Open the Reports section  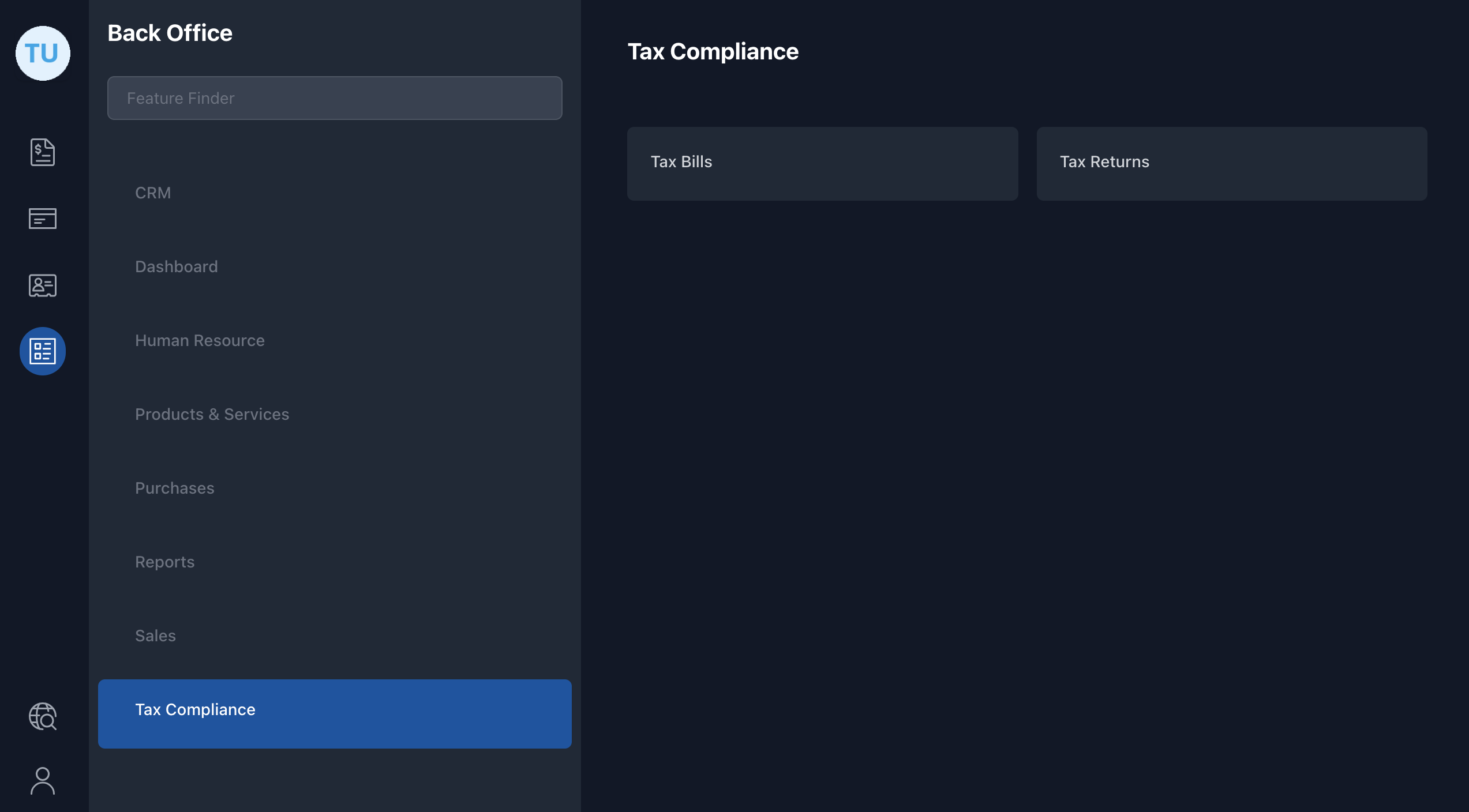335,562
